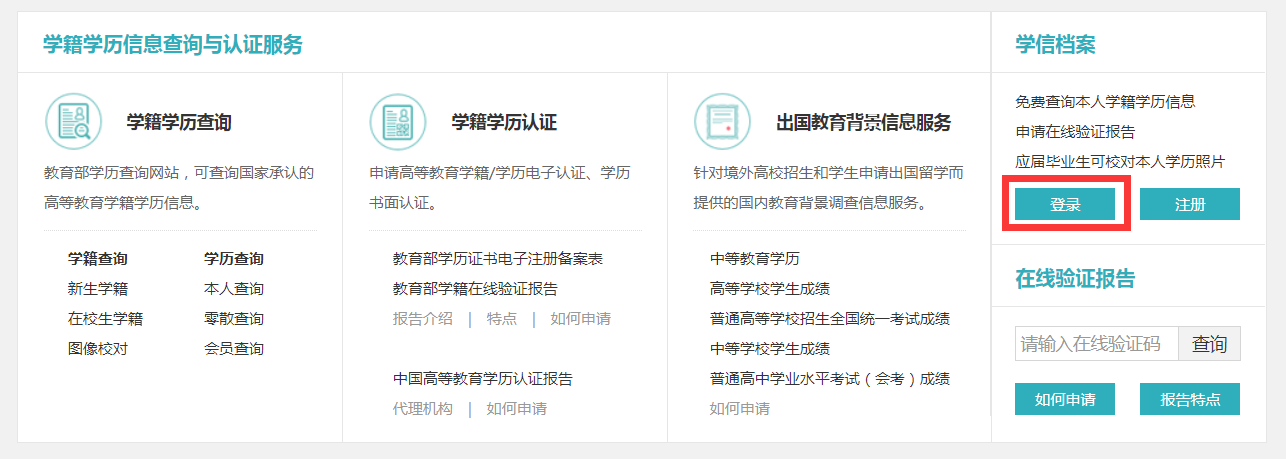Focus the 请输入在线验证码 input field
Image resolution: width=1286 pixels, height=459 pixels.
(x=1097, y=344)
